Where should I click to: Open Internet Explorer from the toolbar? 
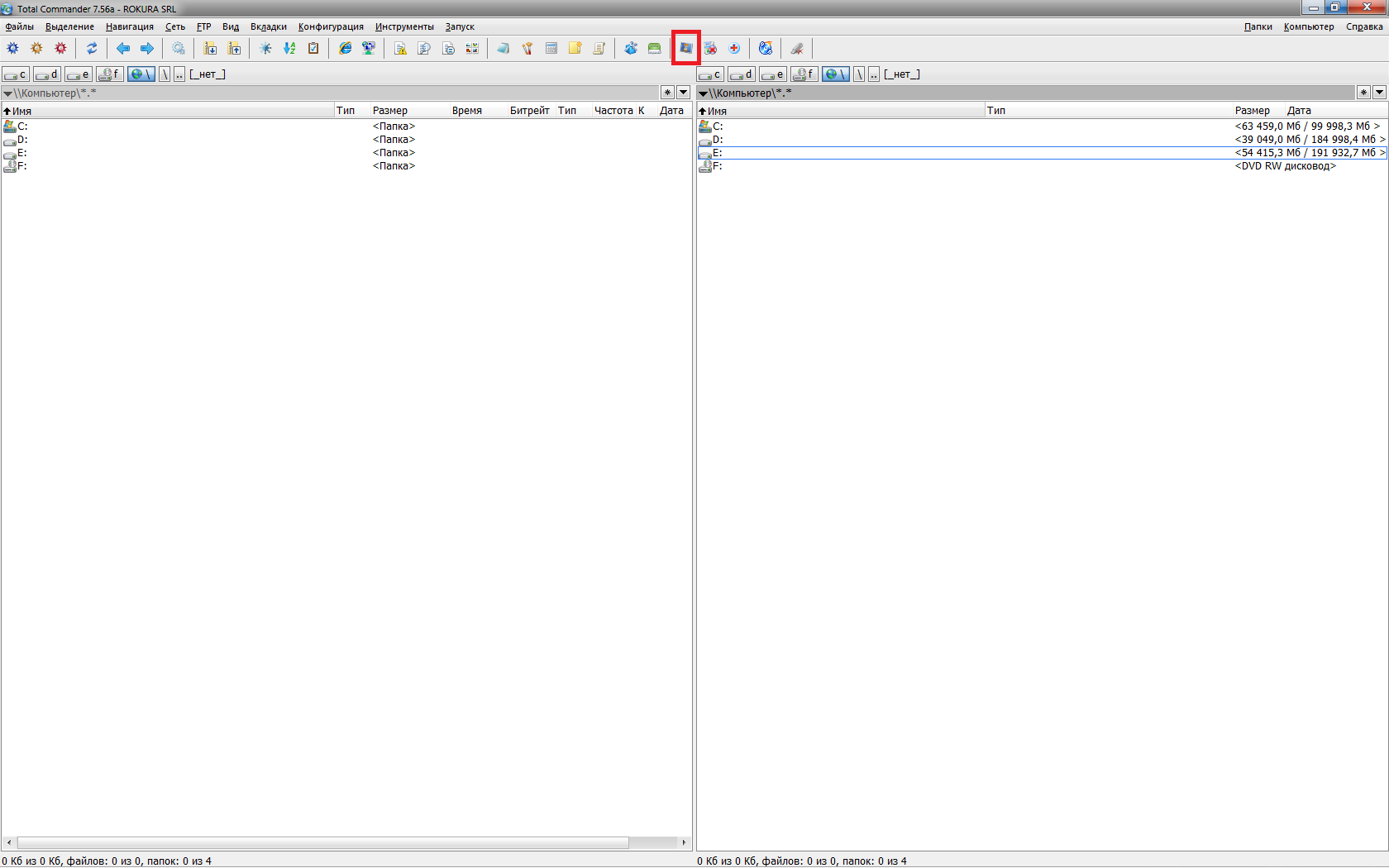[x=346, y=49]
